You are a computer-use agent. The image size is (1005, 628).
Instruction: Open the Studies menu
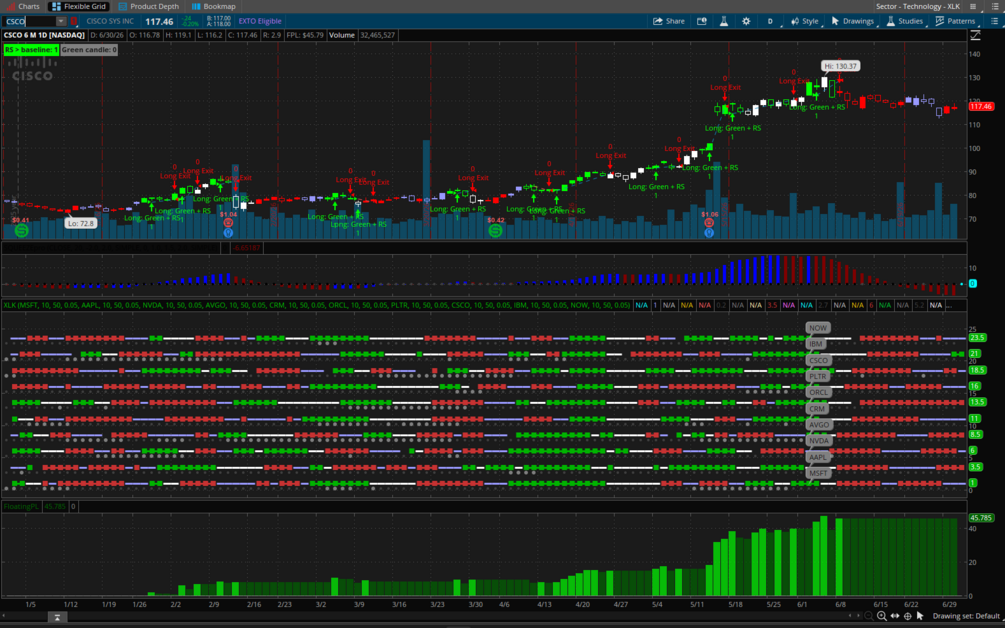point(904,21)
